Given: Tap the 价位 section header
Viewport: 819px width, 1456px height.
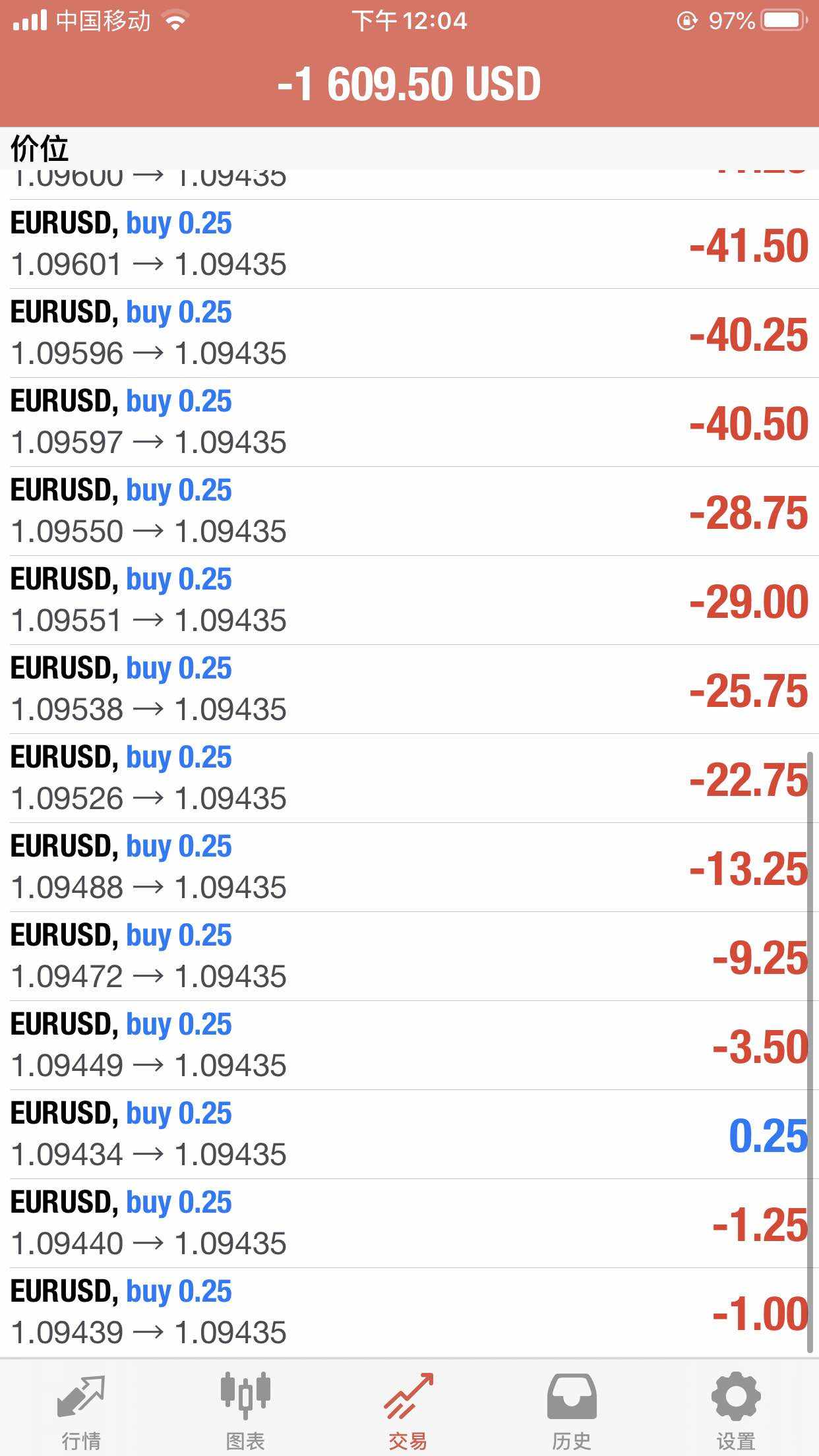Looking at the screenshot, I should 40,148.
